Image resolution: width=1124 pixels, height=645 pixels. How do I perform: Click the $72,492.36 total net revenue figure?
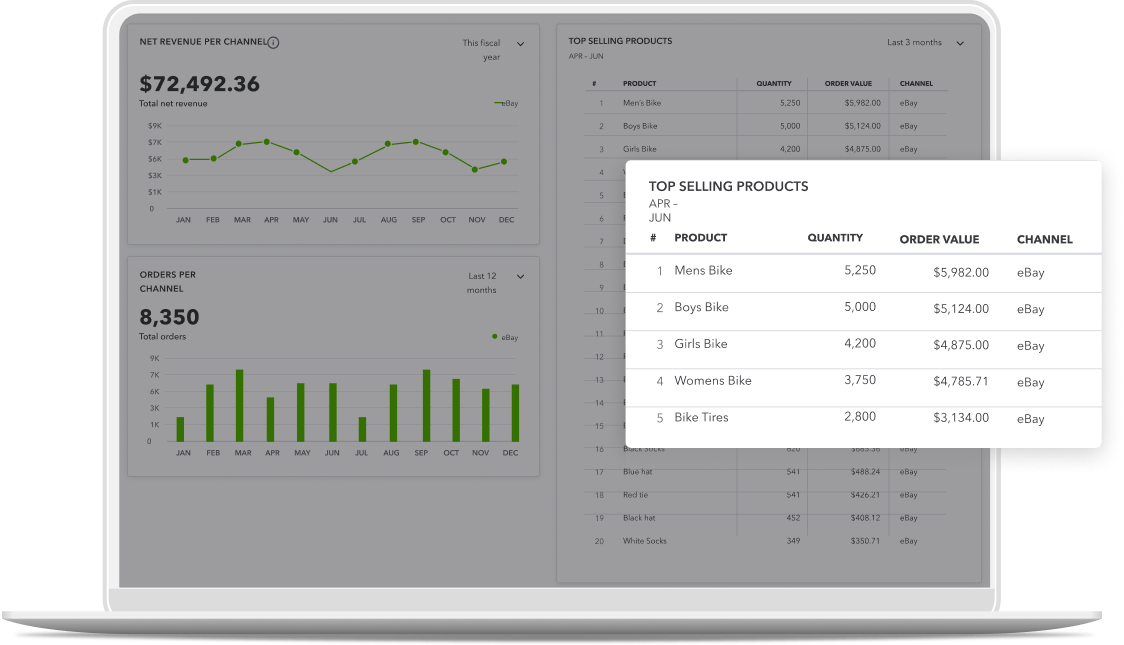(x=199, y=84)
